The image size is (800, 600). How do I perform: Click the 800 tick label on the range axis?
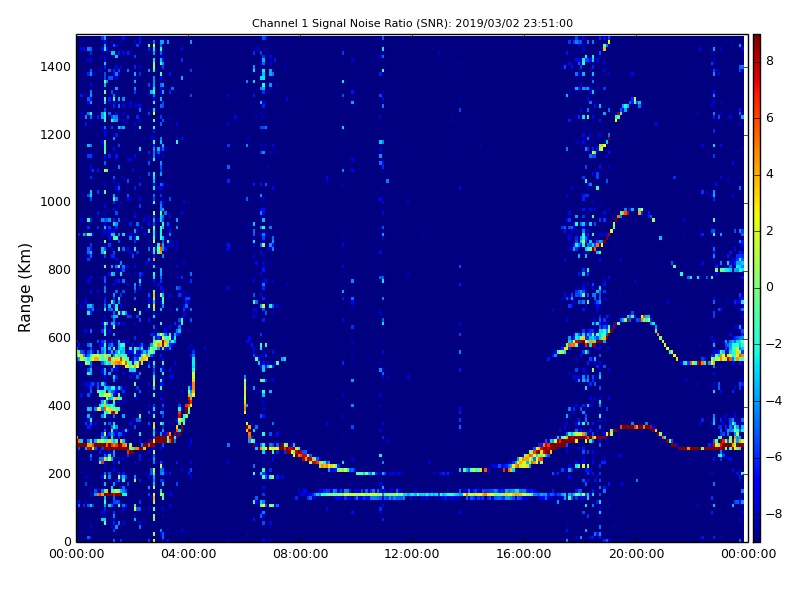click(x=59, y=270)
